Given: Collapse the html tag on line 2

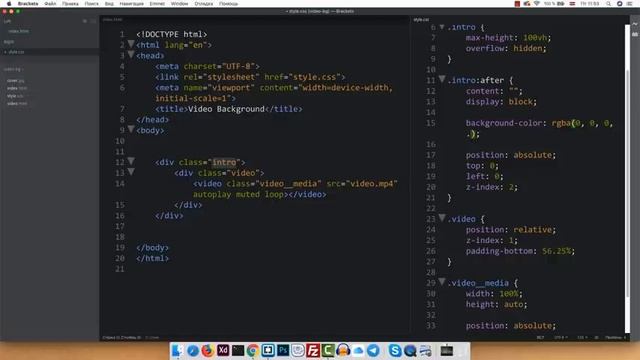Looking at the screenshot, I should tap(131, 44).
